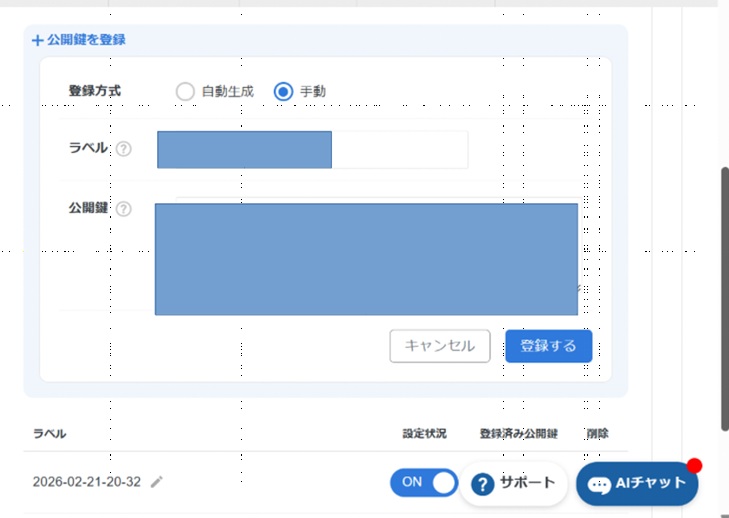Click the 設定状況 column header
Image resolution: width=729 pixels, height=518 pixels.
[424, 434]
